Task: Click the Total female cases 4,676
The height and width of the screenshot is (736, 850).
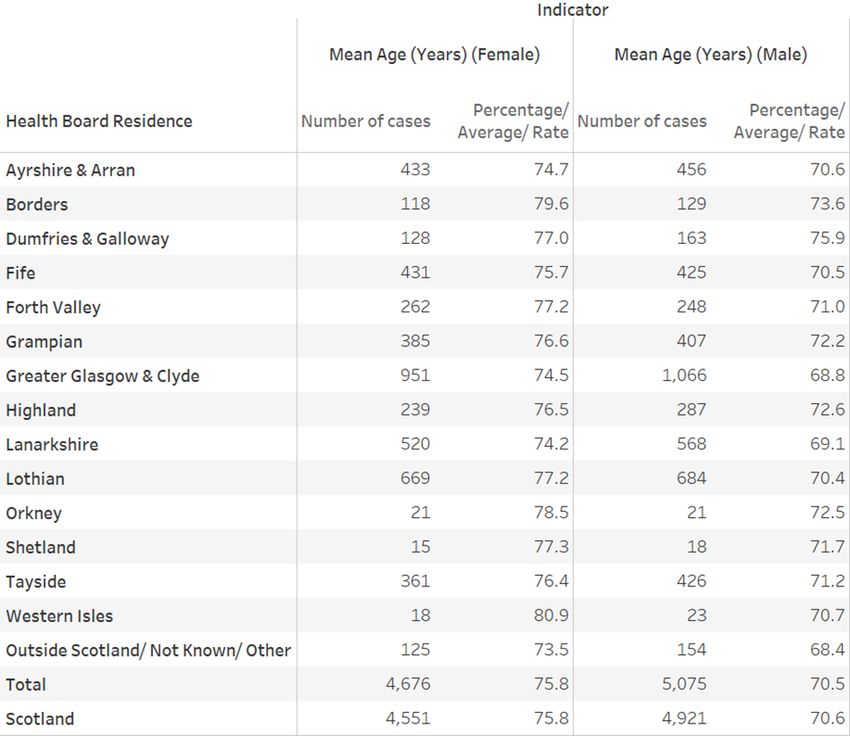Action: (x=408, y=684)
